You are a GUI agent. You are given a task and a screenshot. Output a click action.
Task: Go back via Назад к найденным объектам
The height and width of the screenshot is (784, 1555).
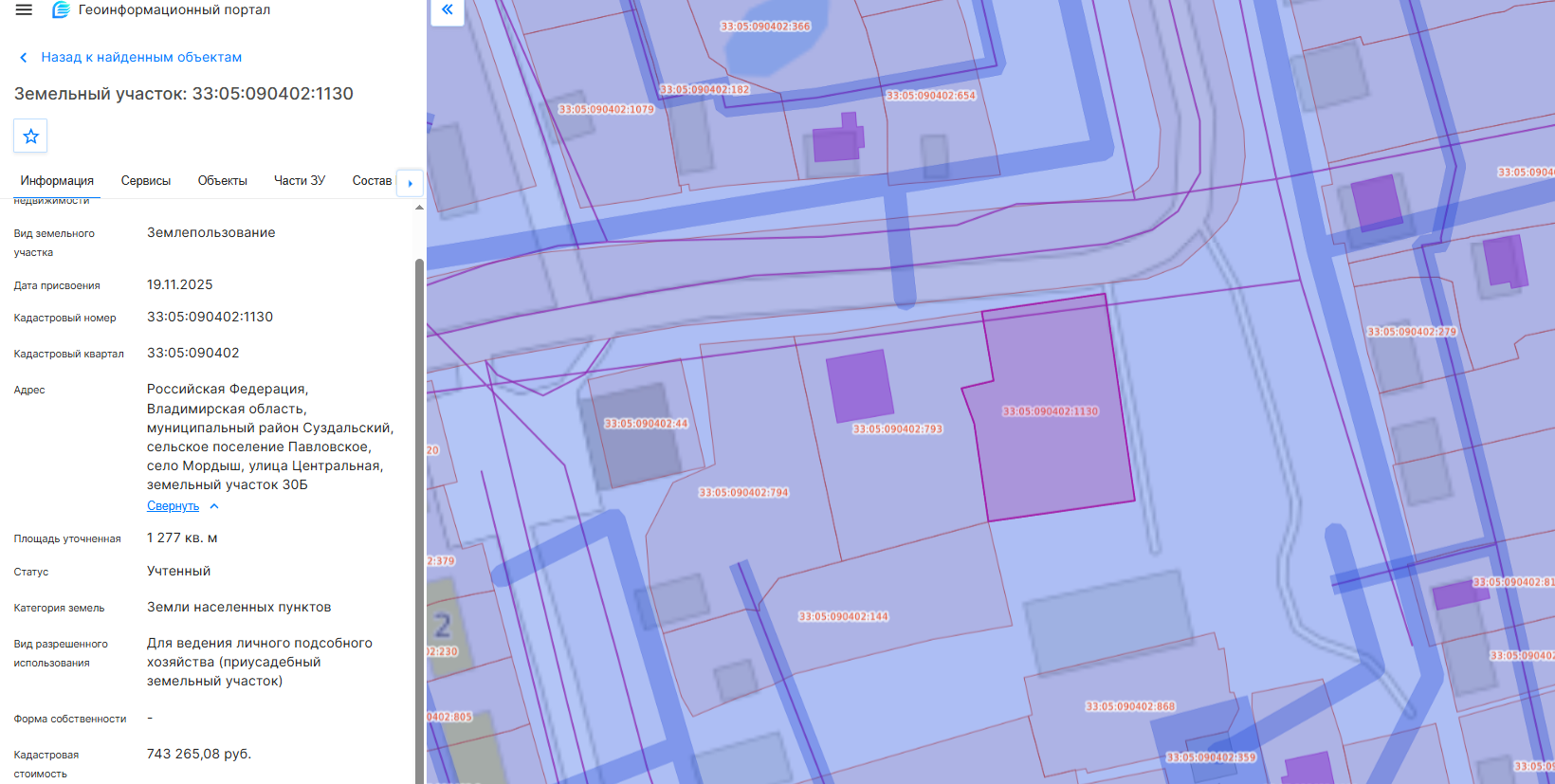click(141, 58)
